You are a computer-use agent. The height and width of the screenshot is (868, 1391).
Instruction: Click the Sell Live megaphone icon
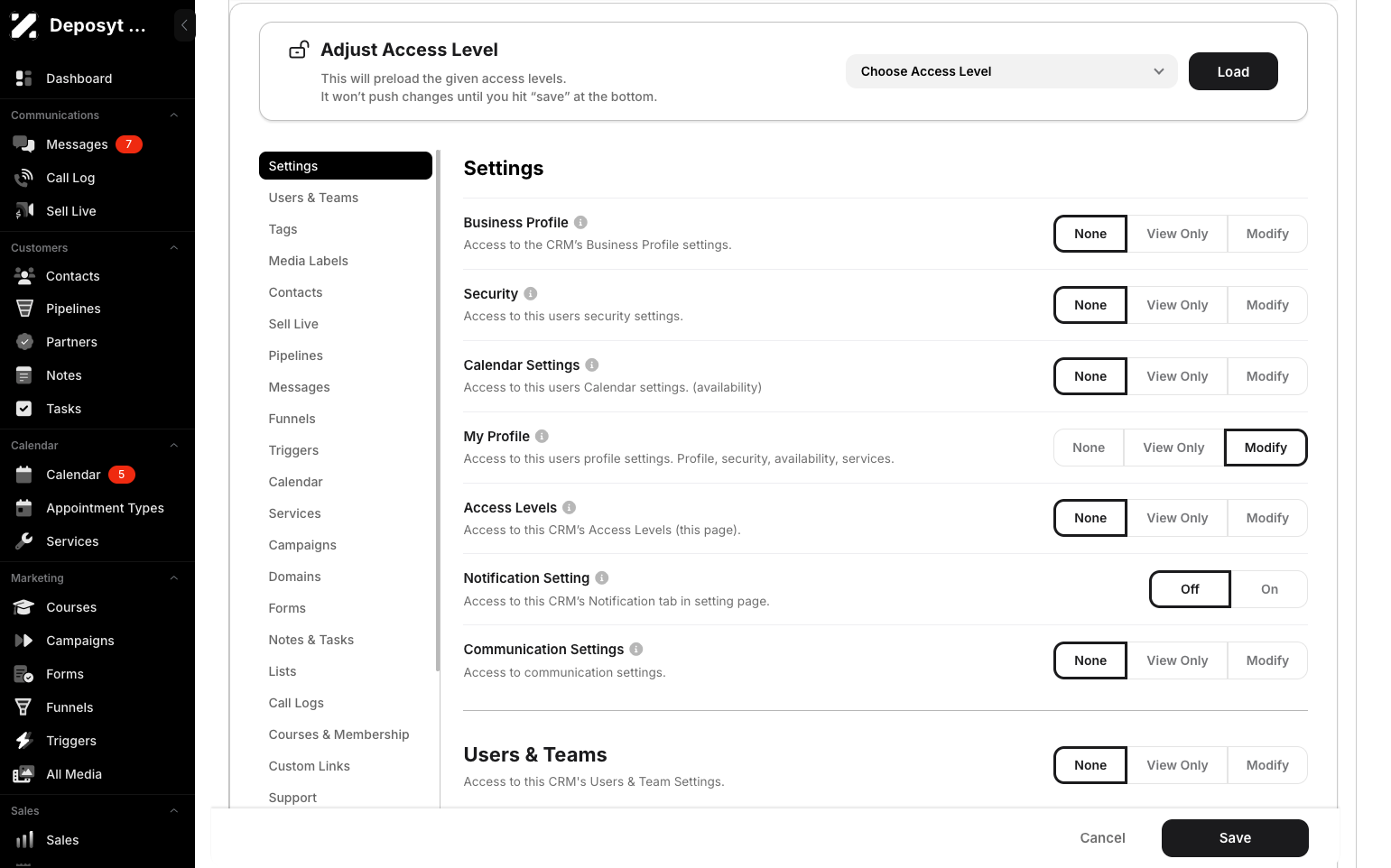(x=24, y=211)
